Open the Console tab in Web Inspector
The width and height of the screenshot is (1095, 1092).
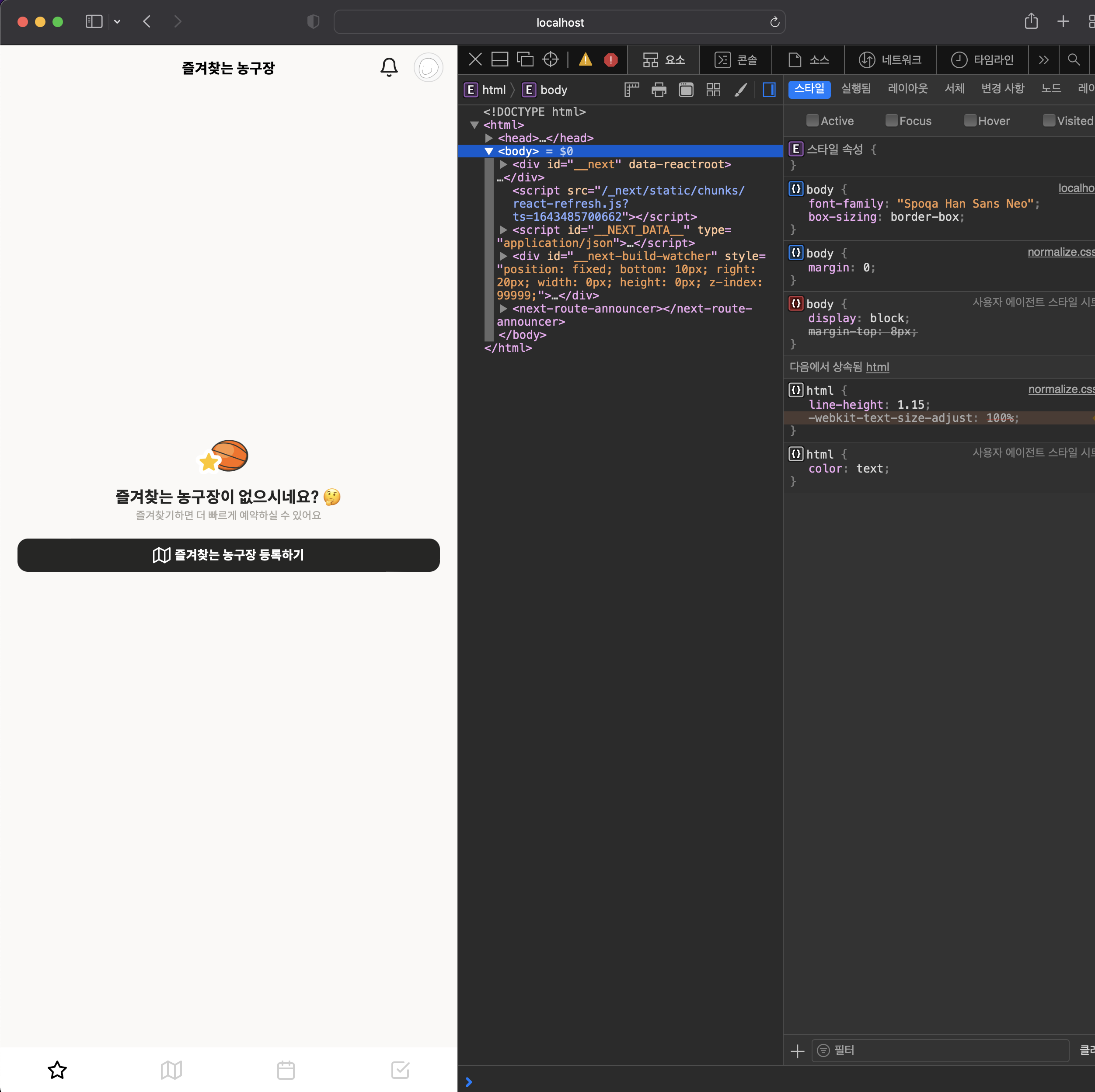736,59
